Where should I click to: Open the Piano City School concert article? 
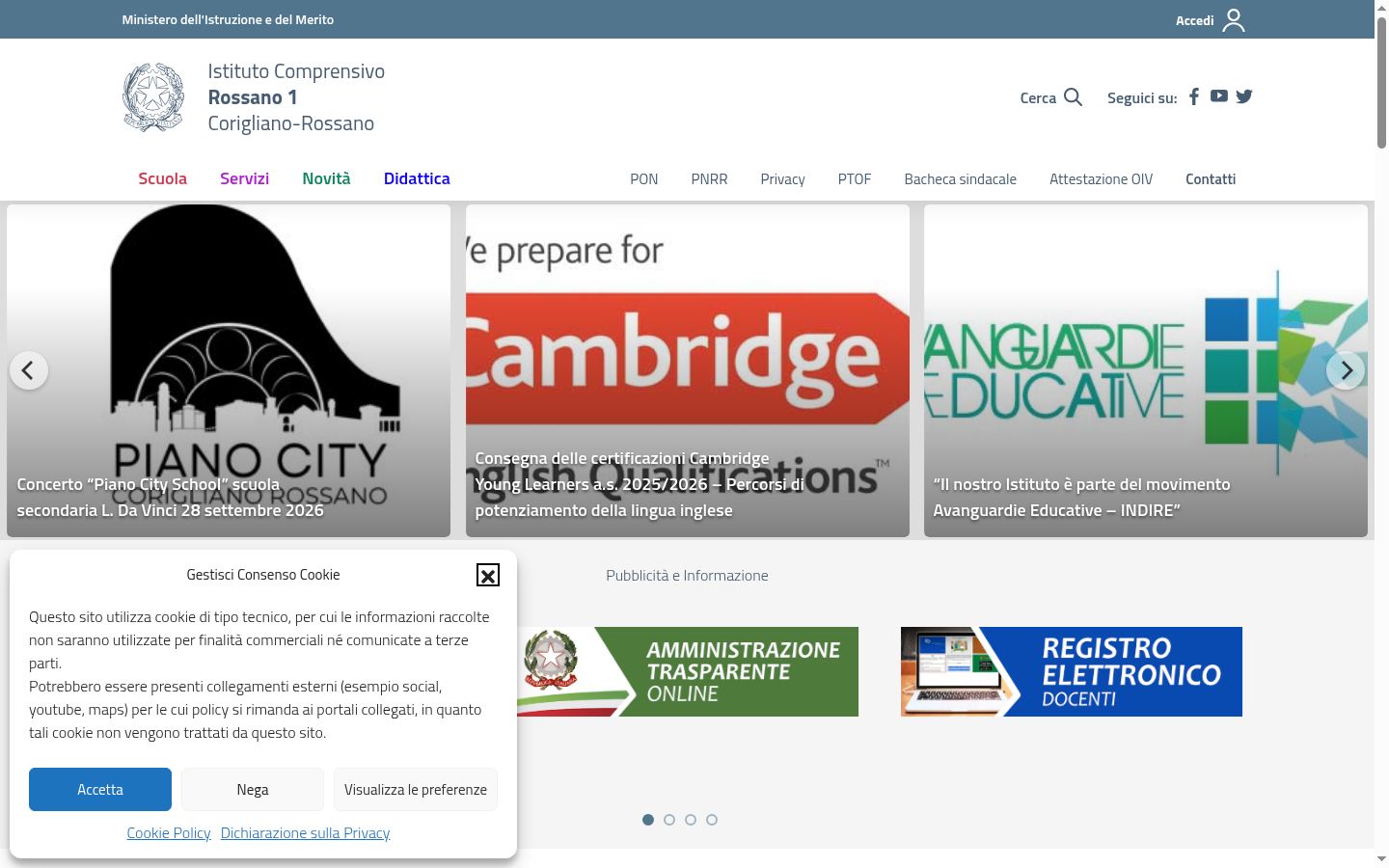229,370
